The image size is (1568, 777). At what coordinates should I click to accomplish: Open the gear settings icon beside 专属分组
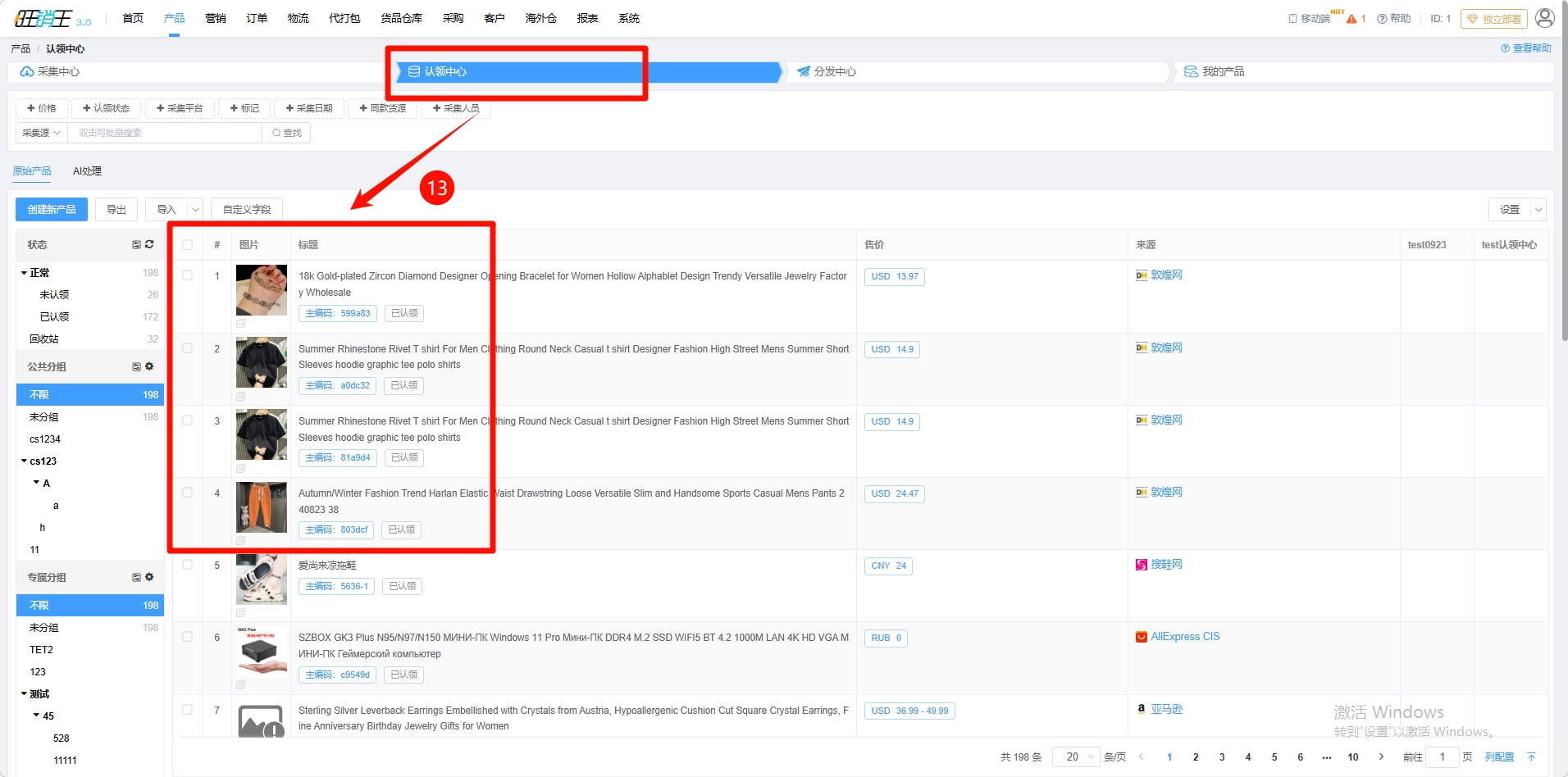coord(149,577)
